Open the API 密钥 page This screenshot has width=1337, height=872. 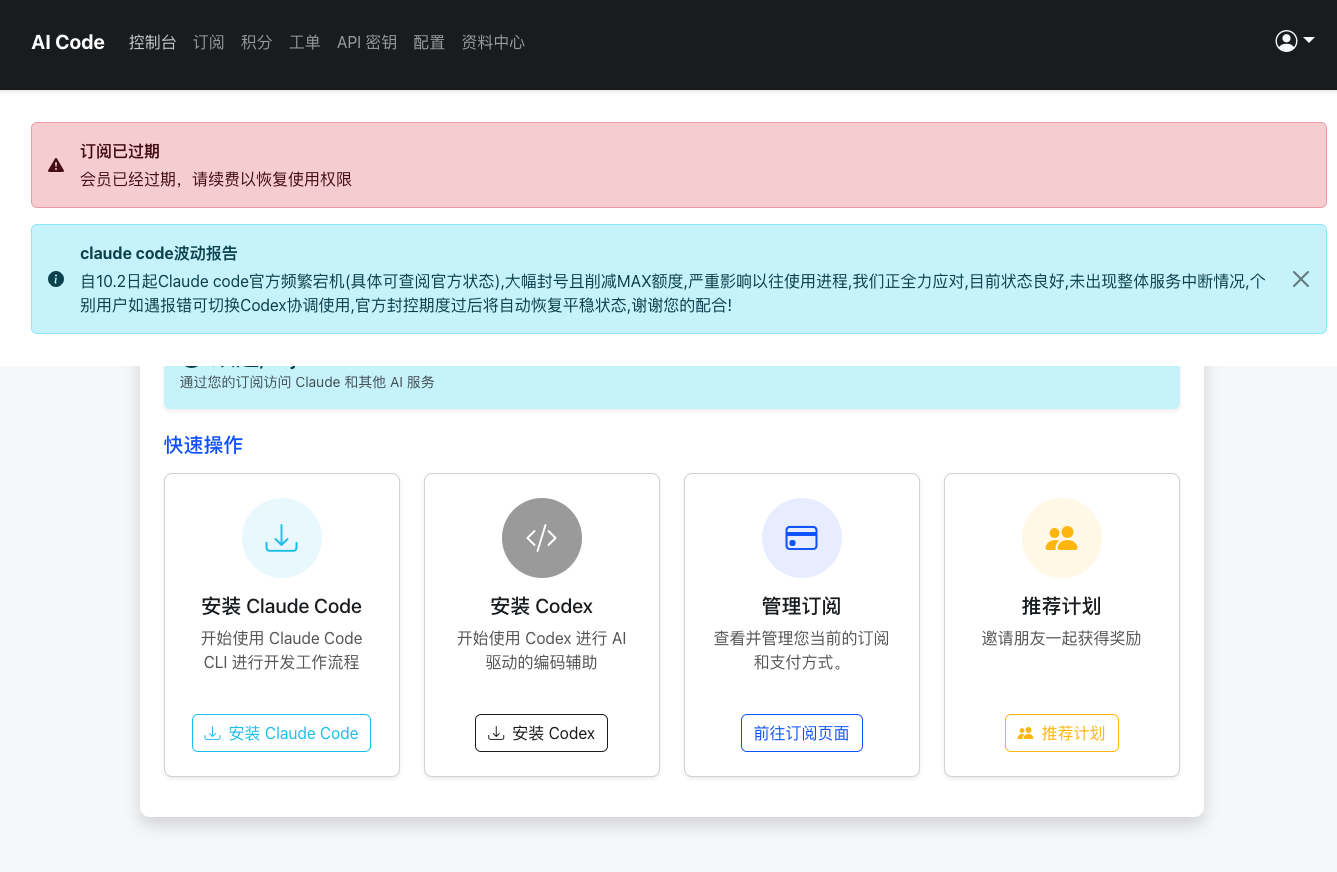point(366,42)
